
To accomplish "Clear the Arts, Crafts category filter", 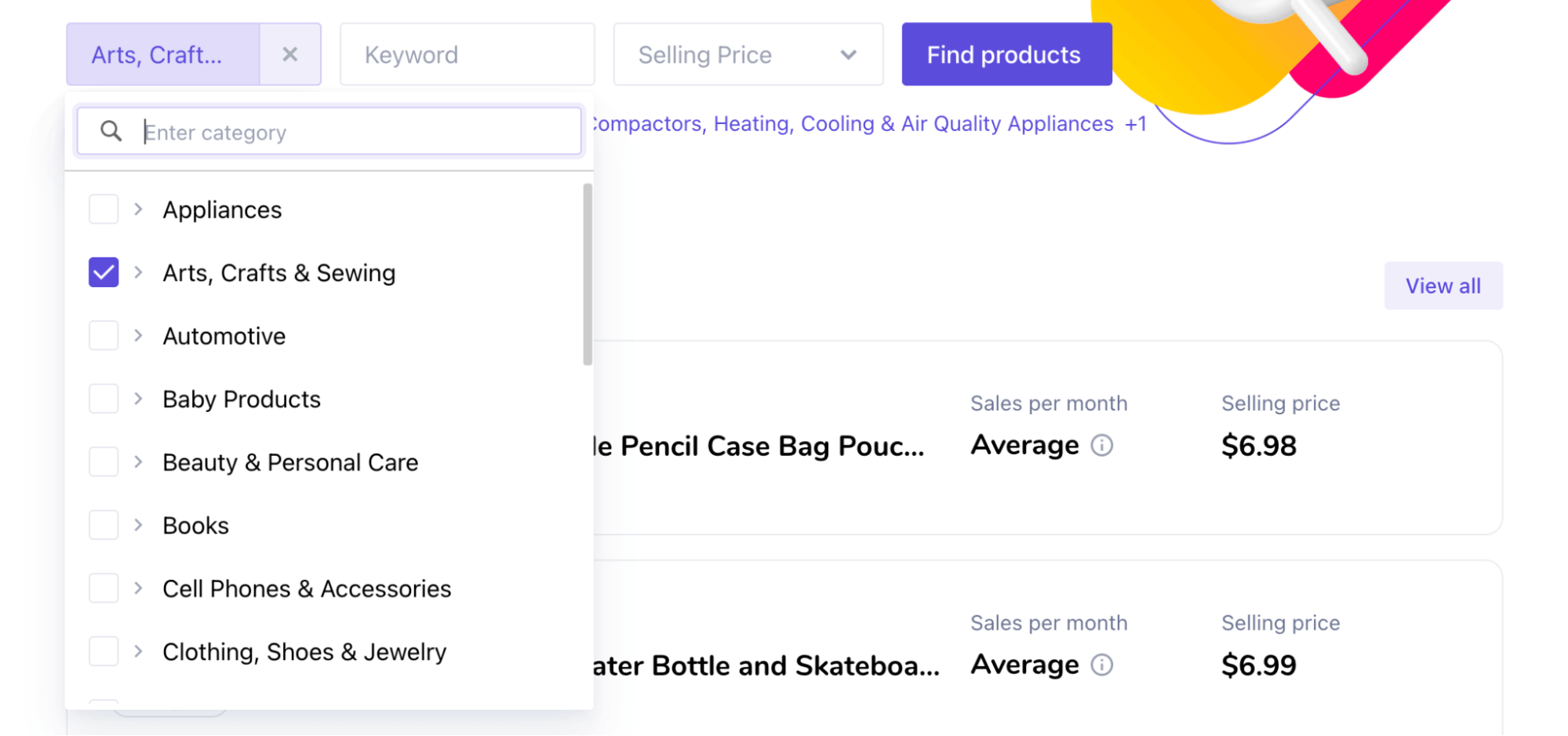I will 290,54.
